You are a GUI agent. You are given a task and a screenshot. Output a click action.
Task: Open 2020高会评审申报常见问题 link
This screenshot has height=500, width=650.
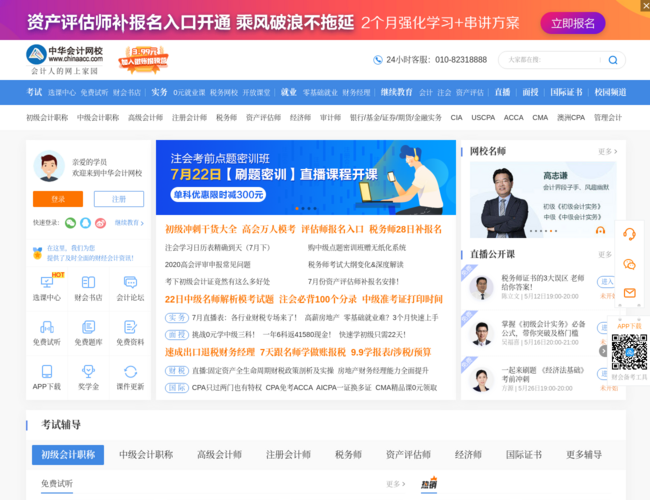coord(207,265)
